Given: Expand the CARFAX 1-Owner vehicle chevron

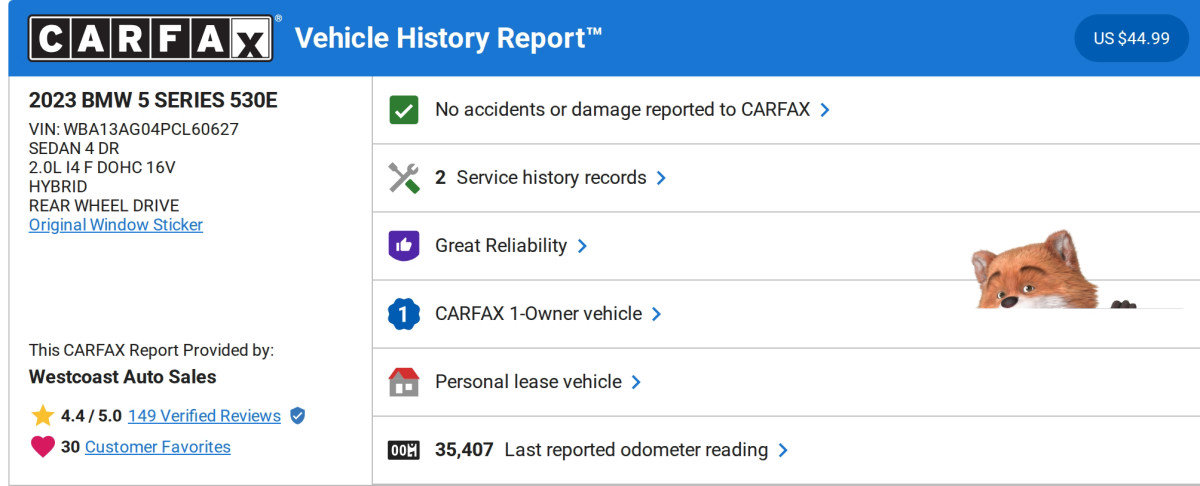Looking at the screenshot, I should tap(657, 314).
